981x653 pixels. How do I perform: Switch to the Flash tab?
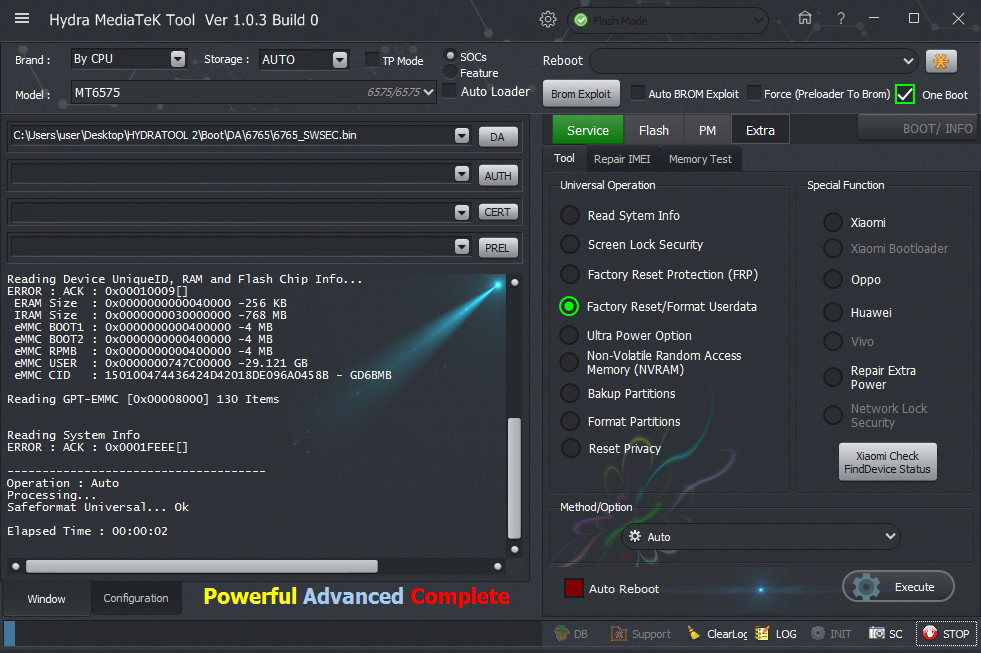(x=654, y=130)
